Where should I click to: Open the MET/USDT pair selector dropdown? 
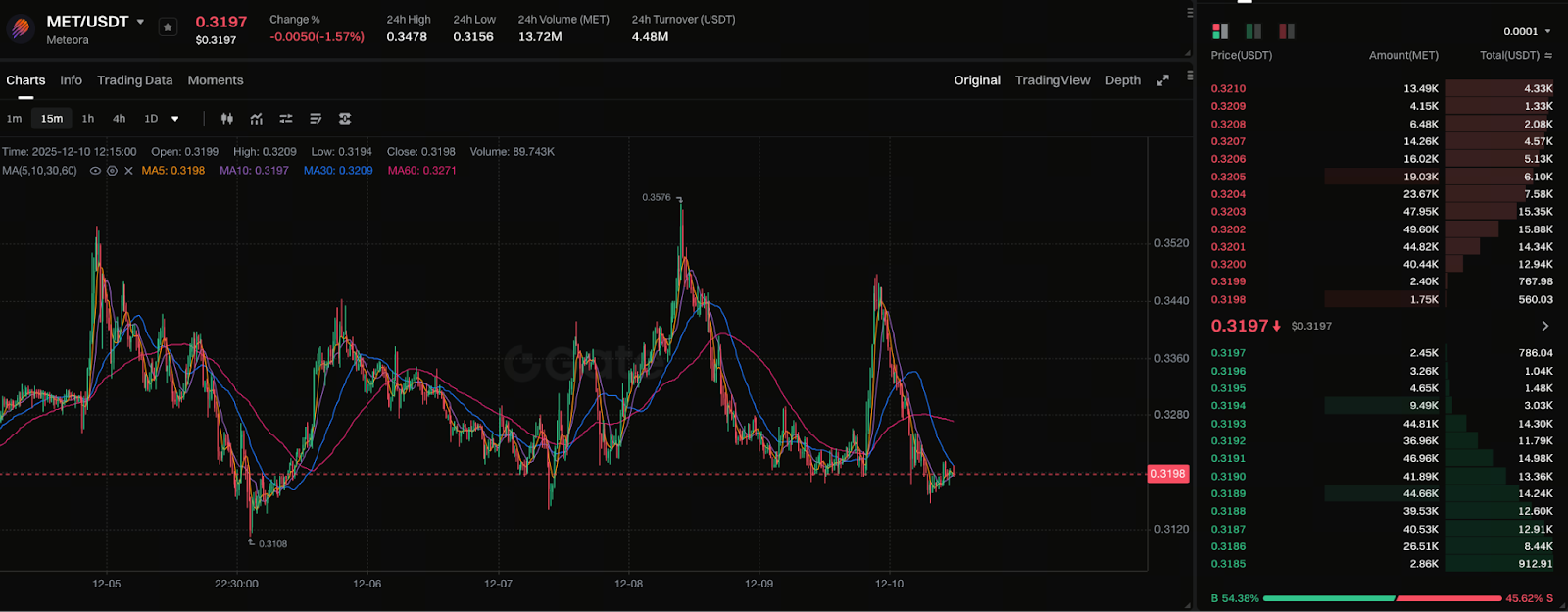point(140,22)
